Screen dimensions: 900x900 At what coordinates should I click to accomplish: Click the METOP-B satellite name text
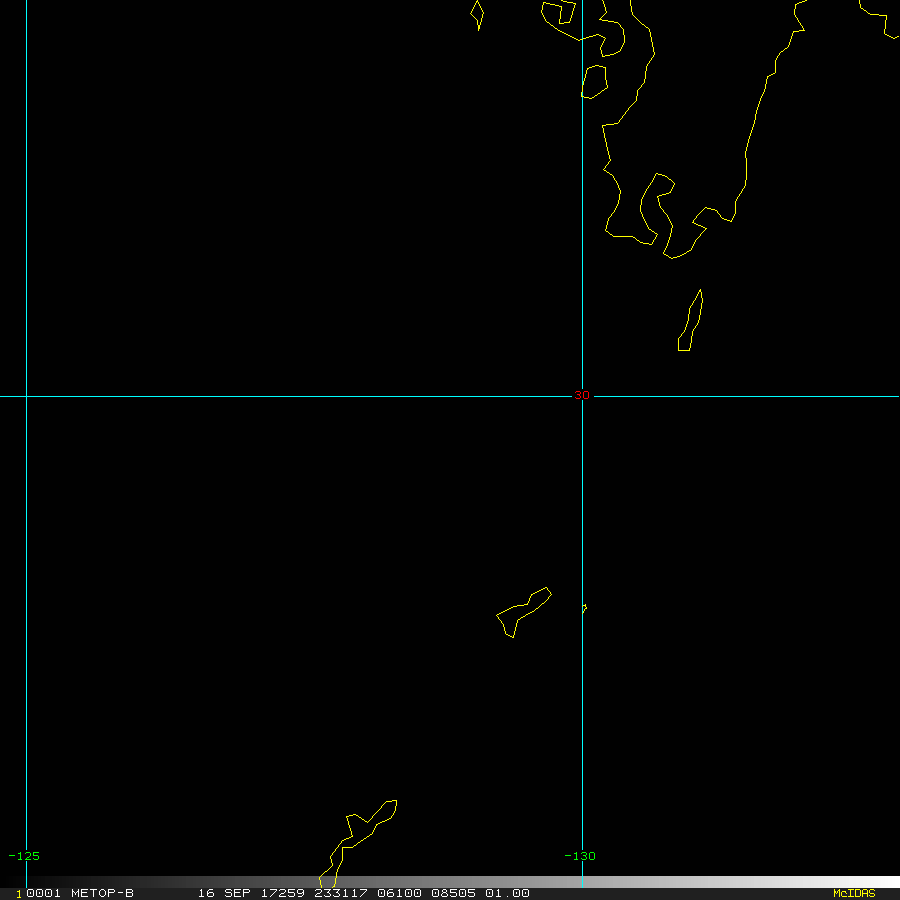102,893
